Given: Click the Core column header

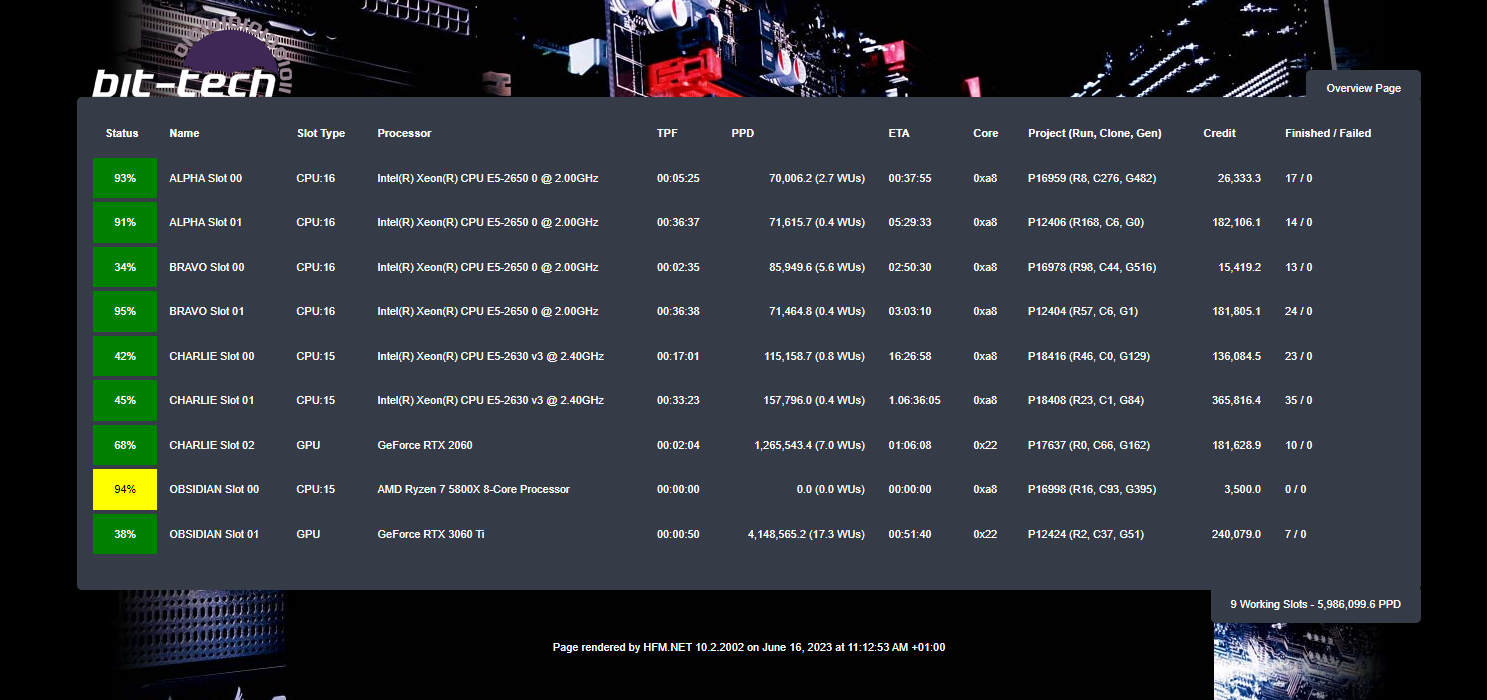Looking at the screenshot, I should (985, 133).
